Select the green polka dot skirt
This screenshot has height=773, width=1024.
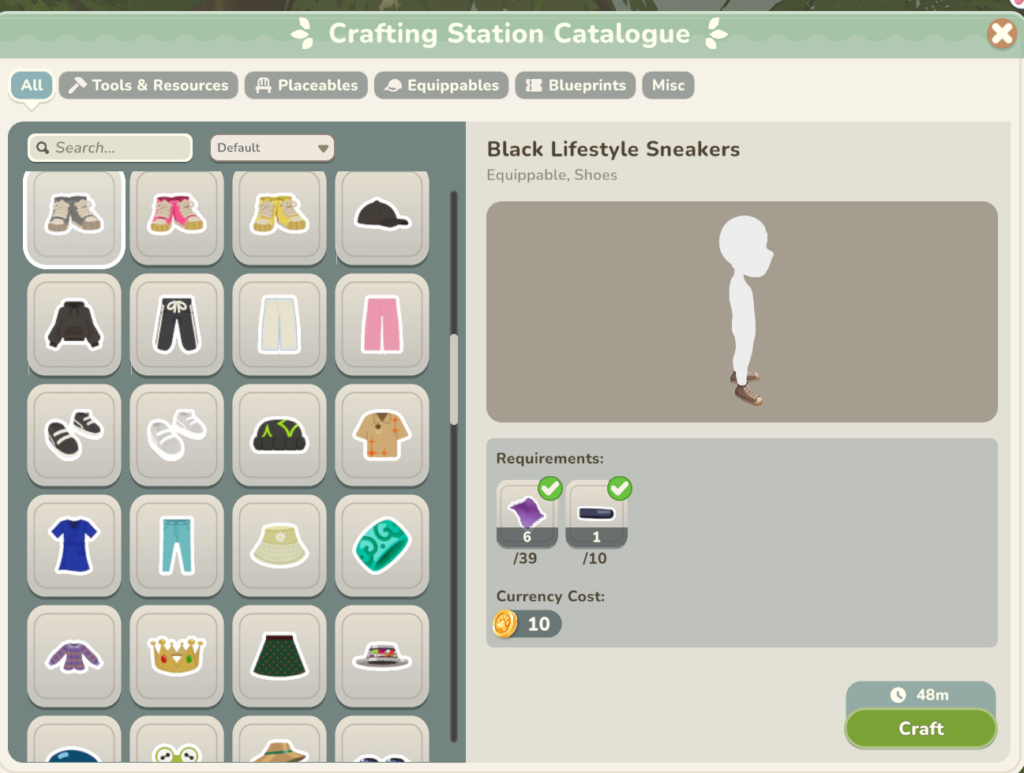(x=280, y=656)
